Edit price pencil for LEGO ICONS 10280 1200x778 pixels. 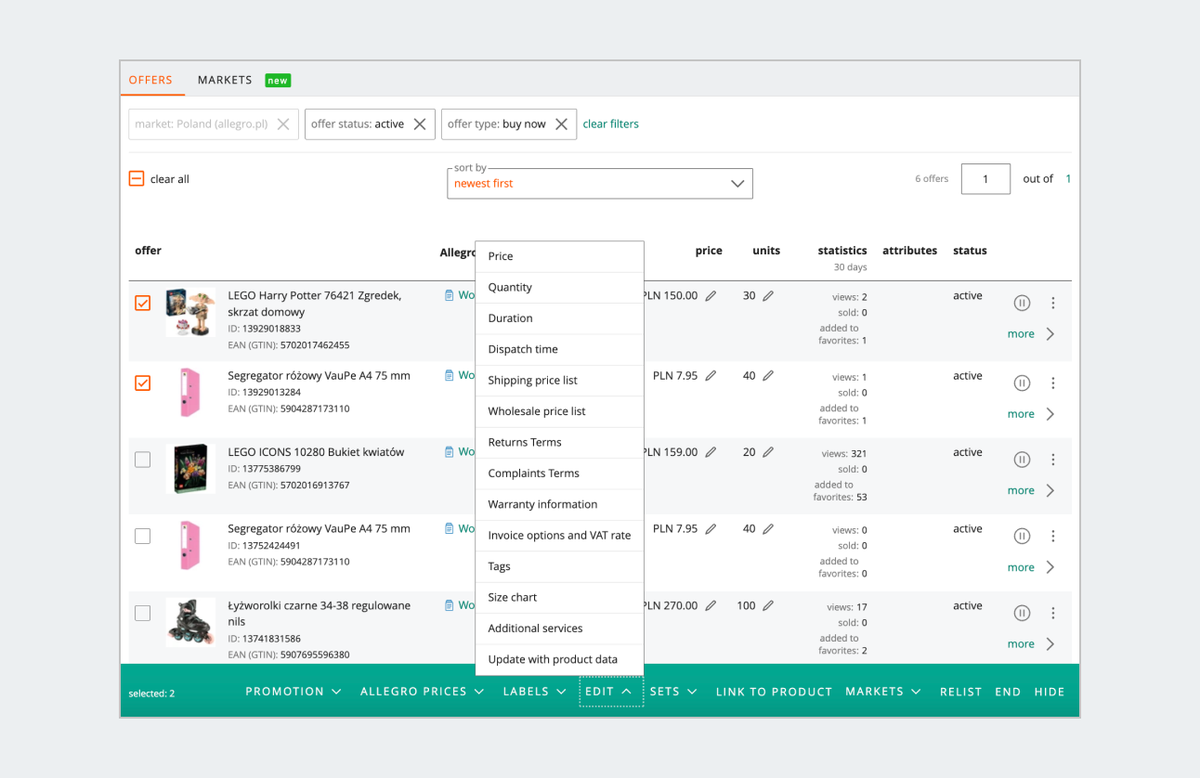pyautogui.click(x=711, y=452)
